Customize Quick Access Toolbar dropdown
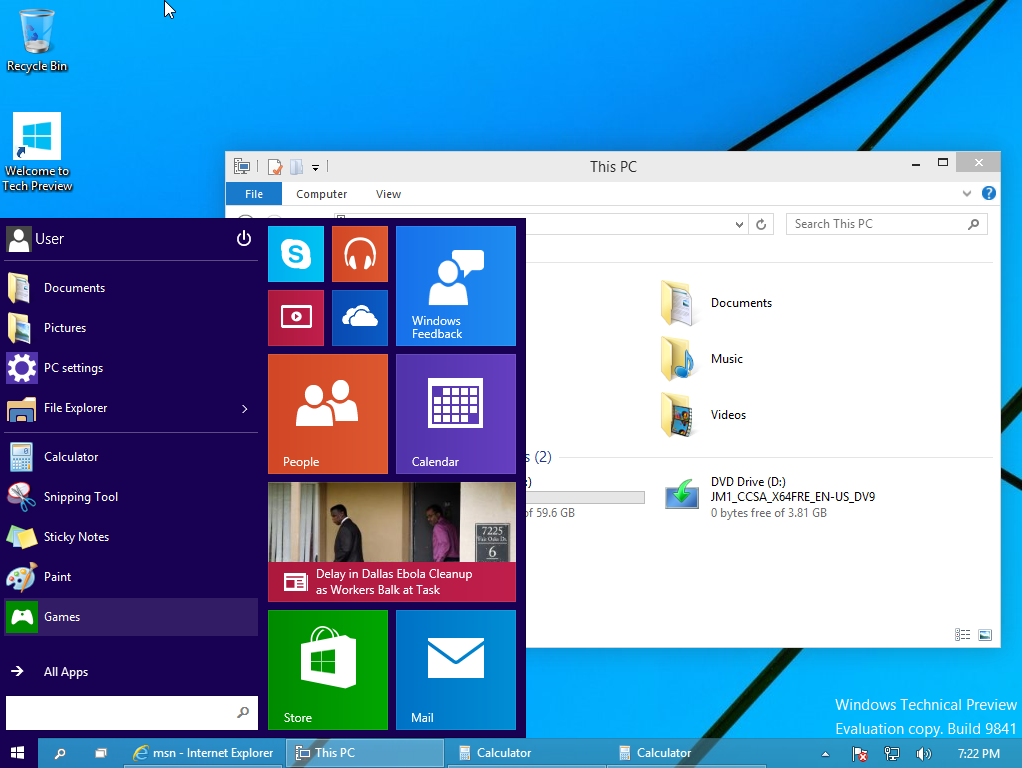The height and width of the screenshot is (768, 1022). [315, 168]
